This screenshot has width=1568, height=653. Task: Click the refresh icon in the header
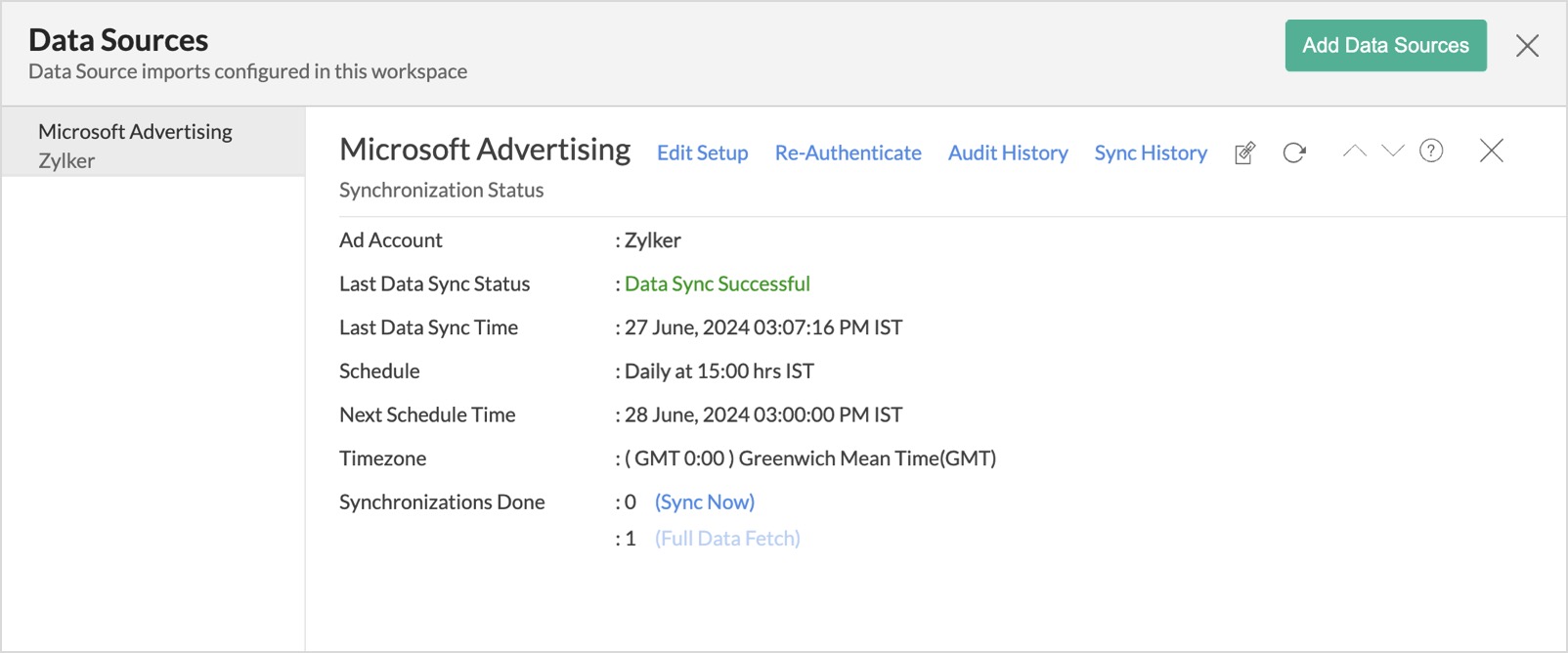1294,153
